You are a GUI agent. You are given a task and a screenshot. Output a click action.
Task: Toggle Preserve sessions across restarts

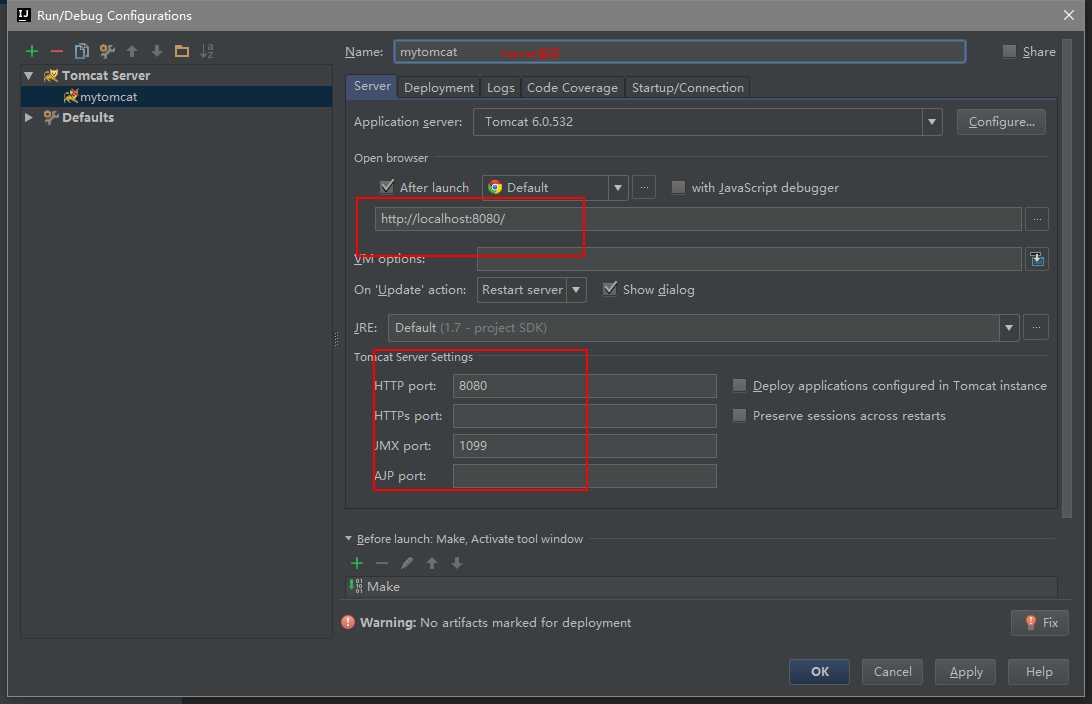tap(739, 416)
